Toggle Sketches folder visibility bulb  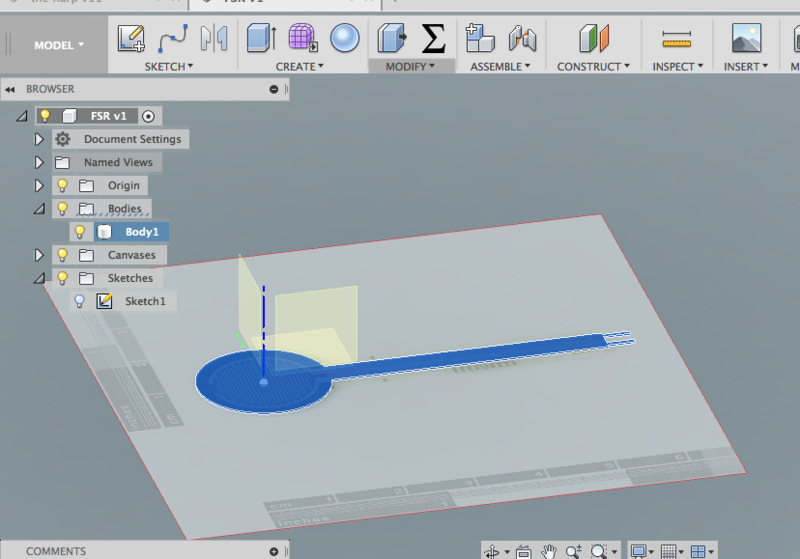pos(62,278)
